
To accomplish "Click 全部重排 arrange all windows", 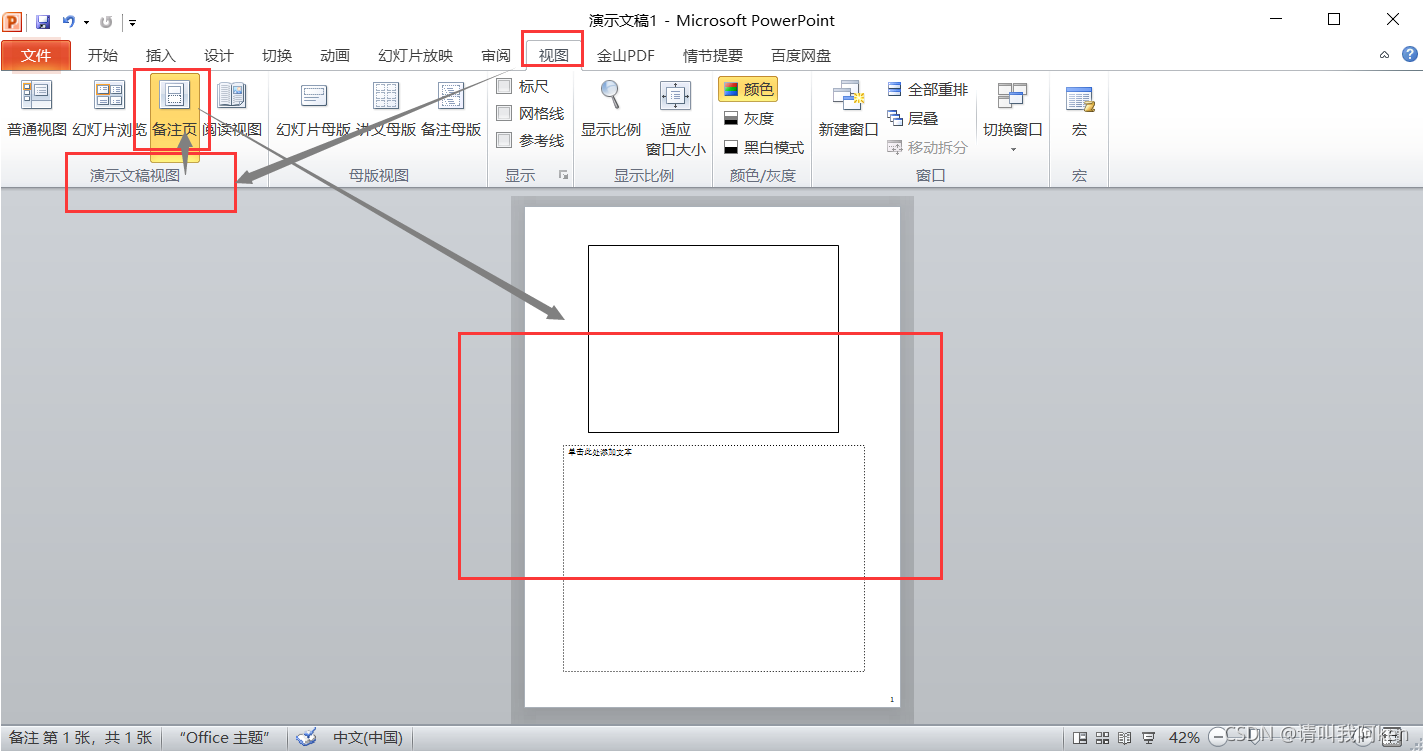I will 928,90.
